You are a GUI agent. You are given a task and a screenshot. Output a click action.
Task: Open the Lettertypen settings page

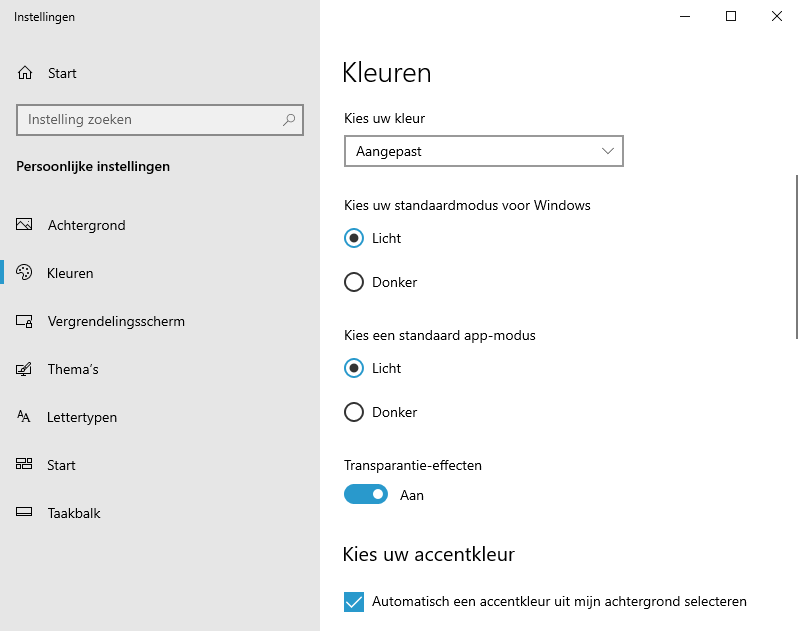tap(82, 417)
